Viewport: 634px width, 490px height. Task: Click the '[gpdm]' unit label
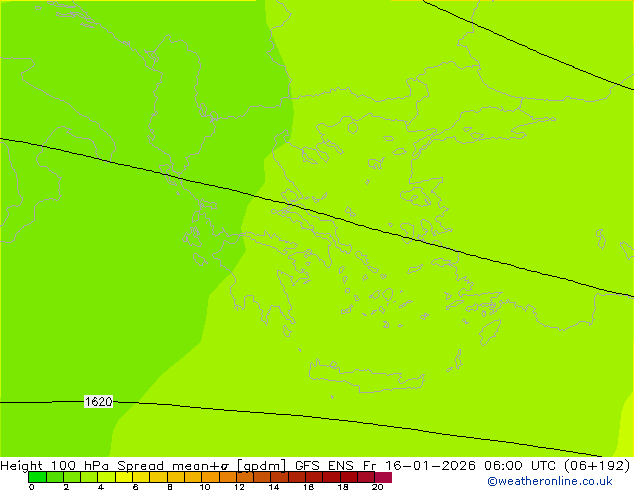click(x=262, y=465)
